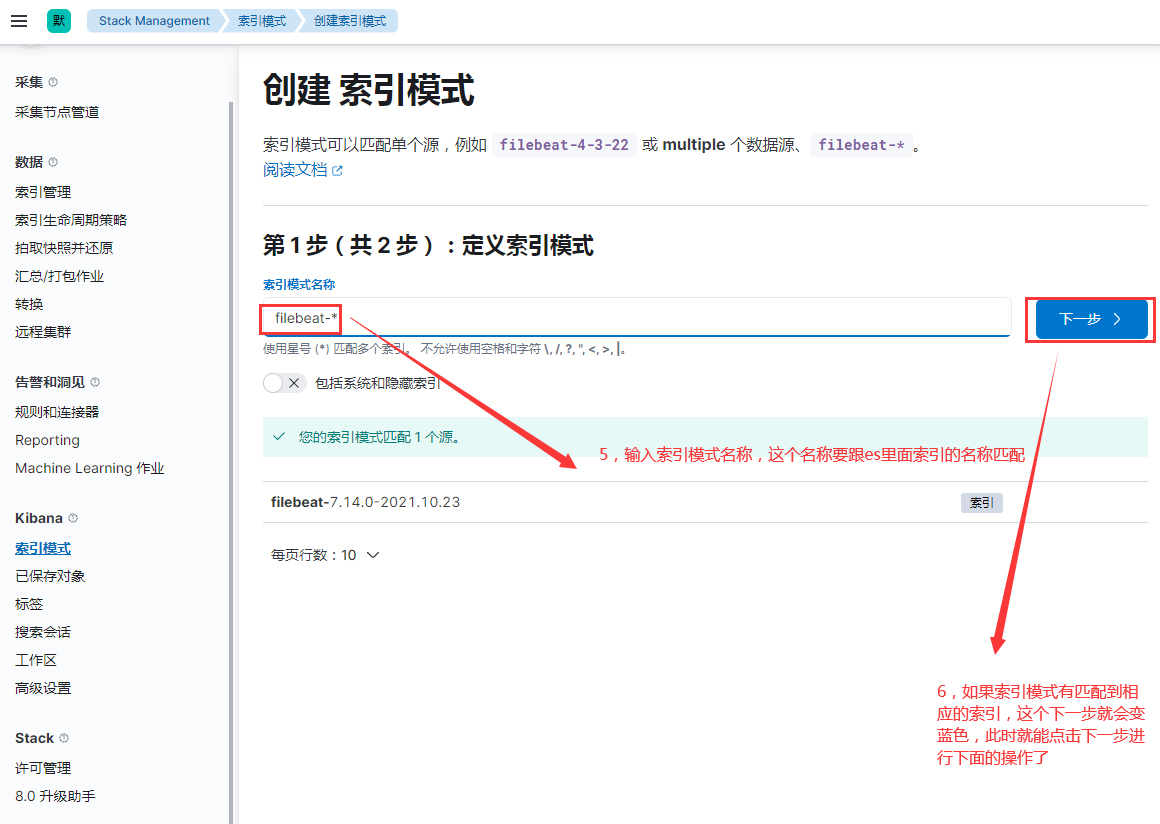This screenshot has width=1160, height=824.
Task: Click the info icon next to Stack
Action: pos(64,738)
